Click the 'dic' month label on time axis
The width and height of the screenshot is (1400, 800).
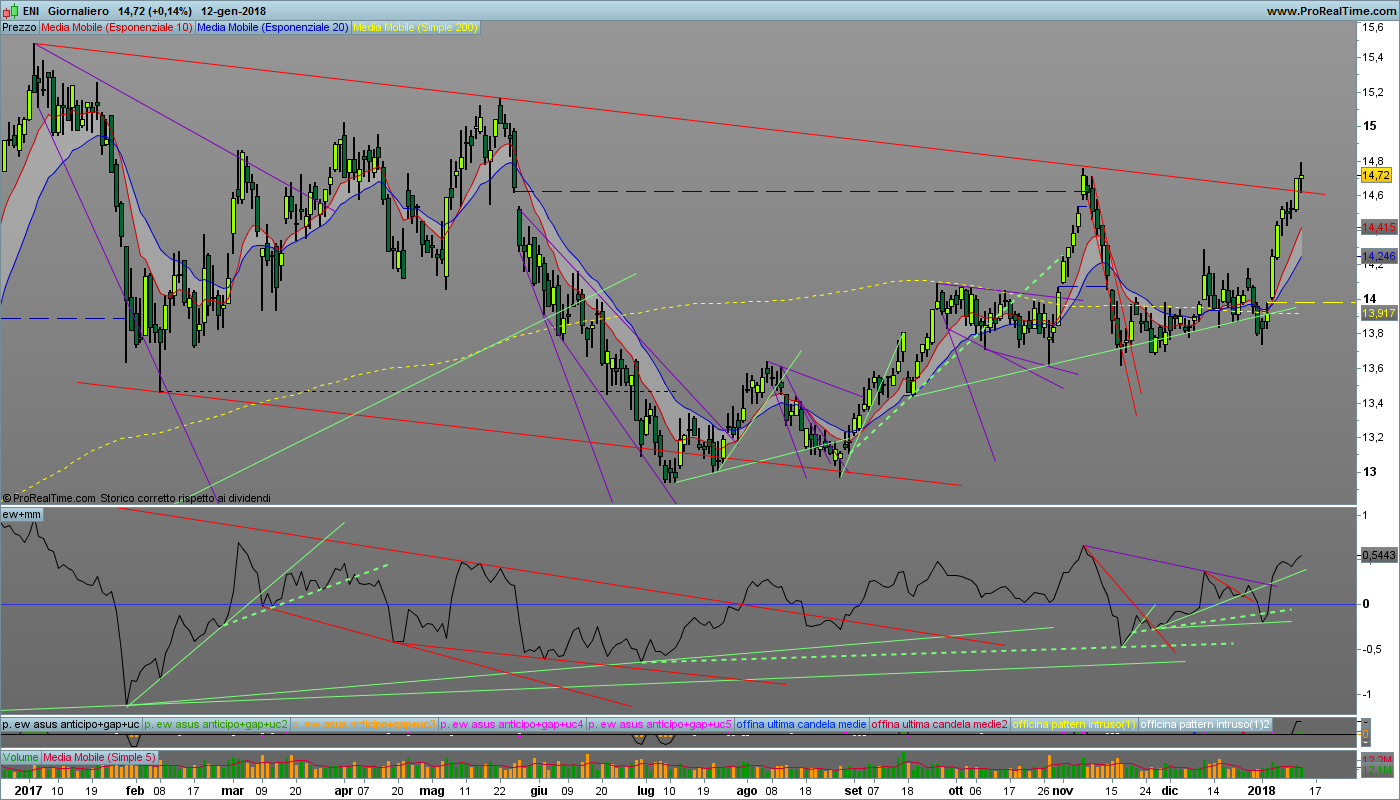coord(1170,790)
